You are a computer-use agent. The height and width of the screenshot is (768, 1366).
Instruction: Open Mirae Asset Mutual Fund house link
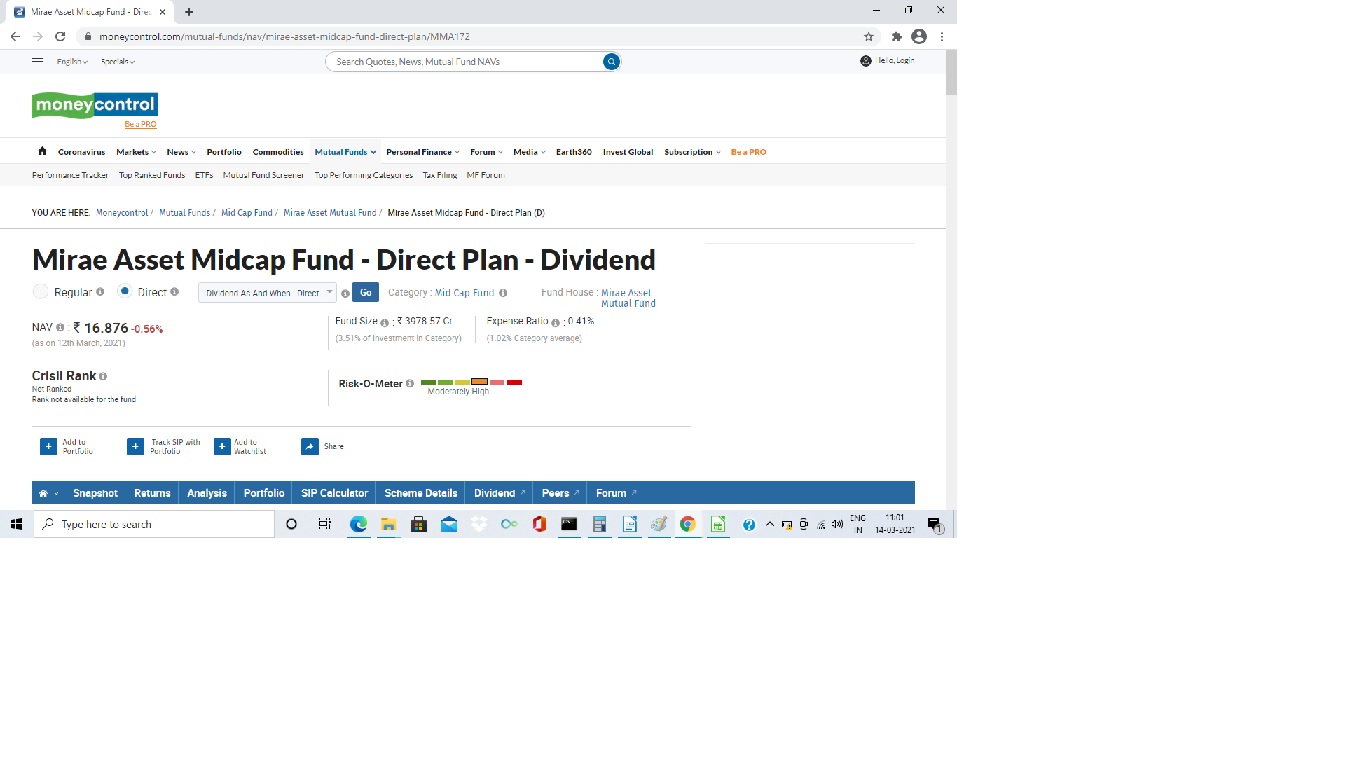tap(628, 298)
